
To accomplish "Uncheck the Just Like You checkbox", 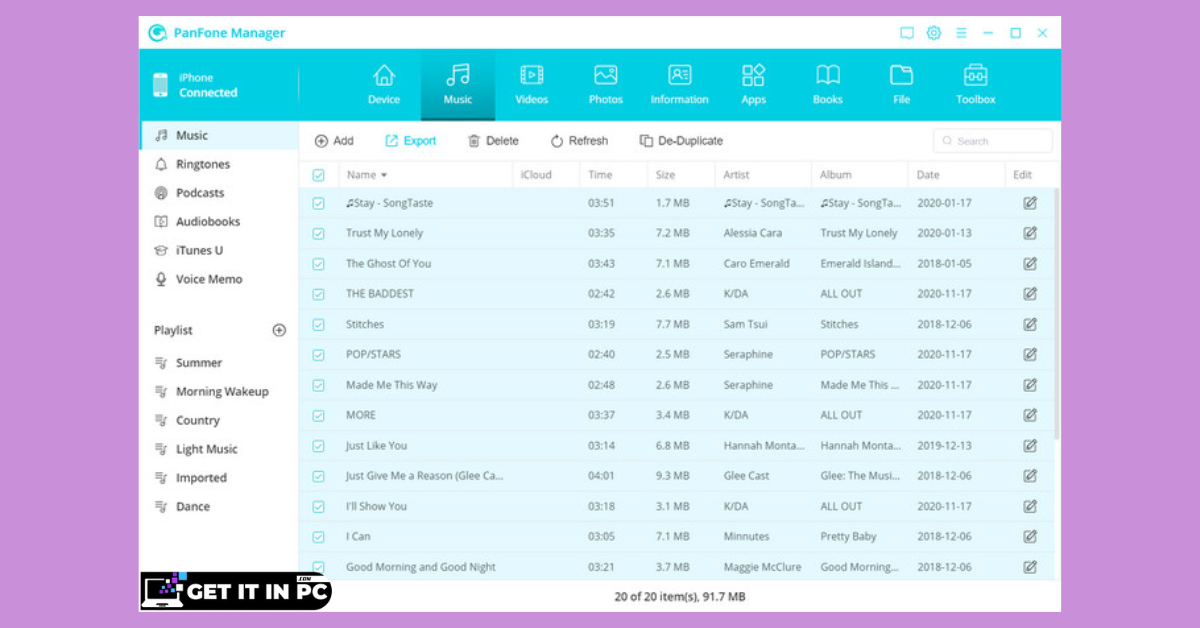I will point(319,446).
